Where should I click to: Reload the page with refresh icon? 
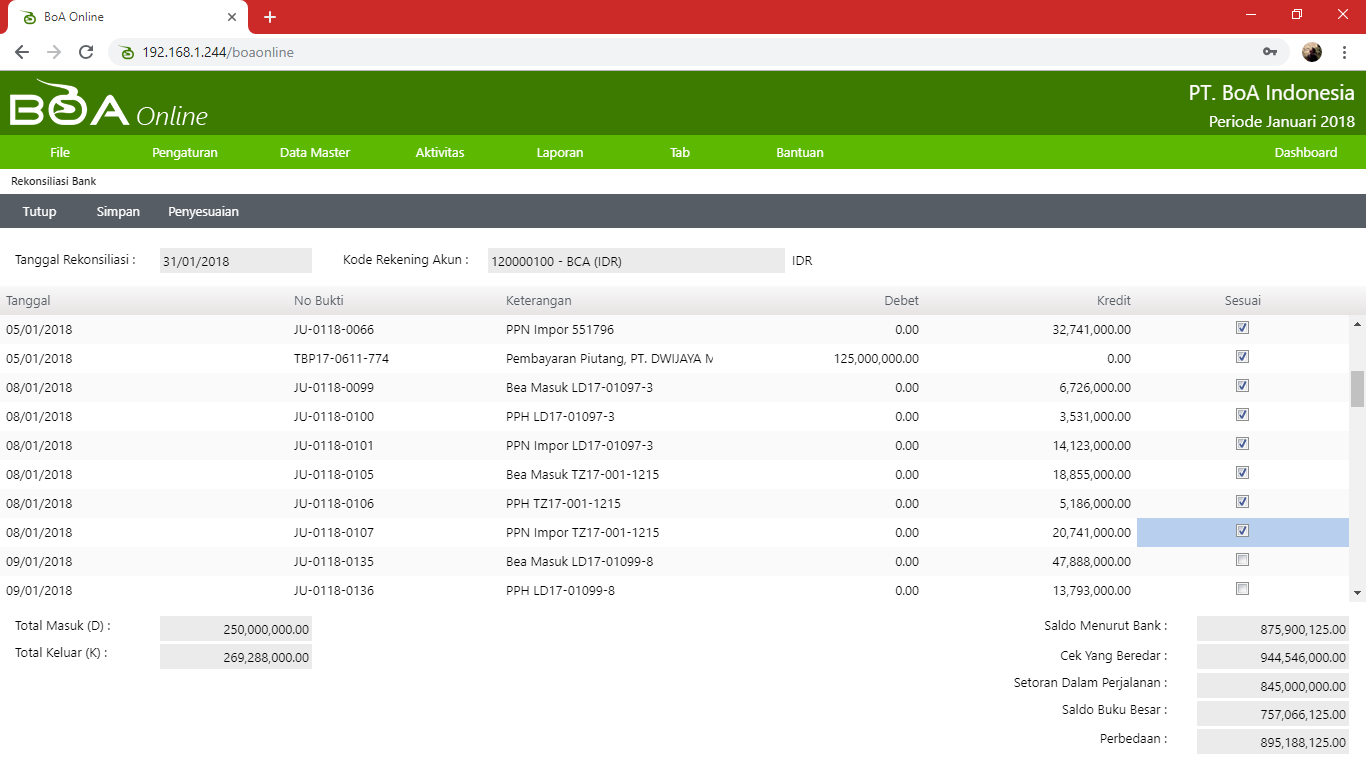[86, 52]
